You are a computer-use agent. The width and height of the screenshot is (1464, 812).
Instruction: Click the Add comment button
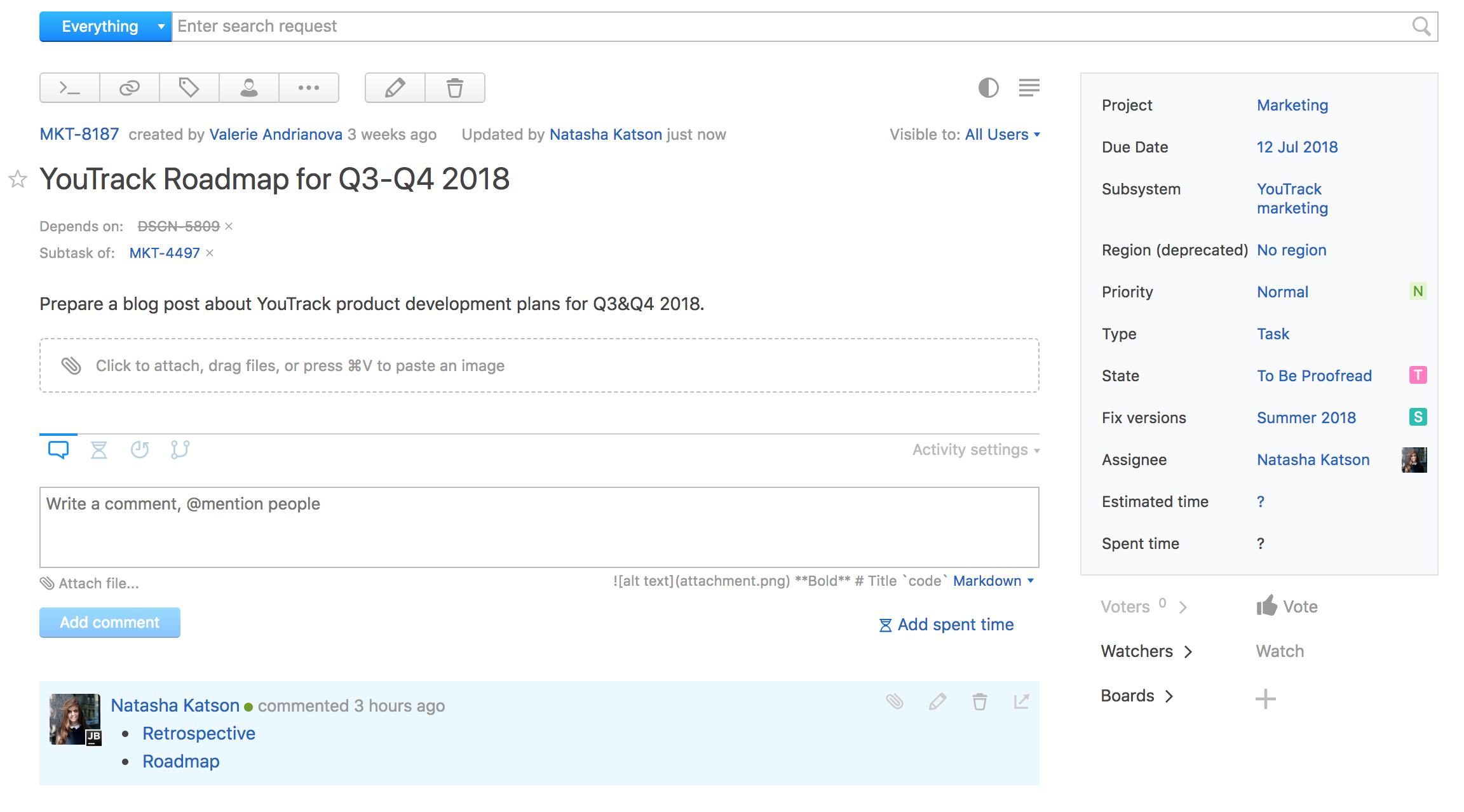110,623
